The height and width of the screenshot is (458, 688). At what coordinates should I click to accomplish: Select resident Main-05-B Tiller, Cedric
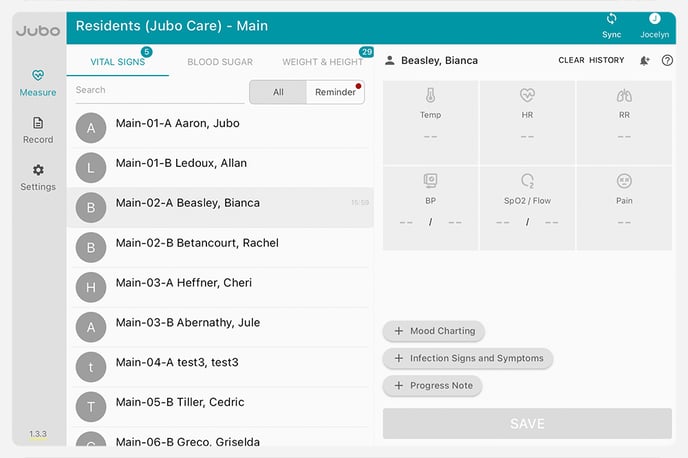[222, 407]
